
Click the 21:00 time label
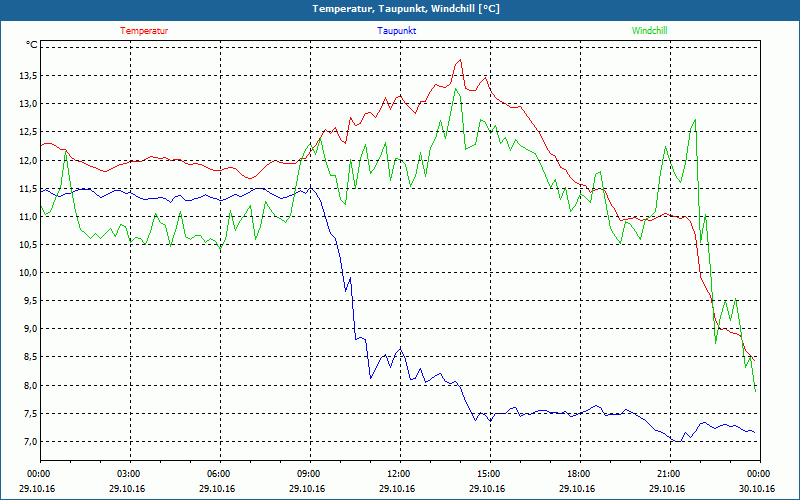(670, 474)
